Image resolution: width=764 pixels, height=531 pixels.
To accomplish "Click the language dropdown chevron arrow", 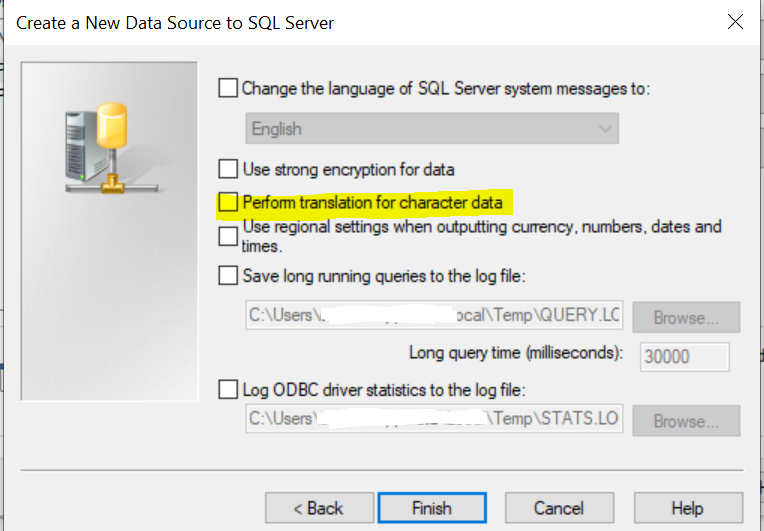I will pyautogui.click(x=605, y=129).
